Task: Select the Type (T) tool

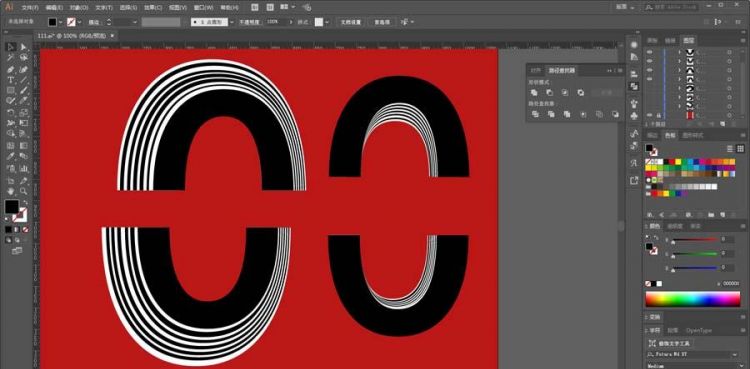Action: [11, 80]
